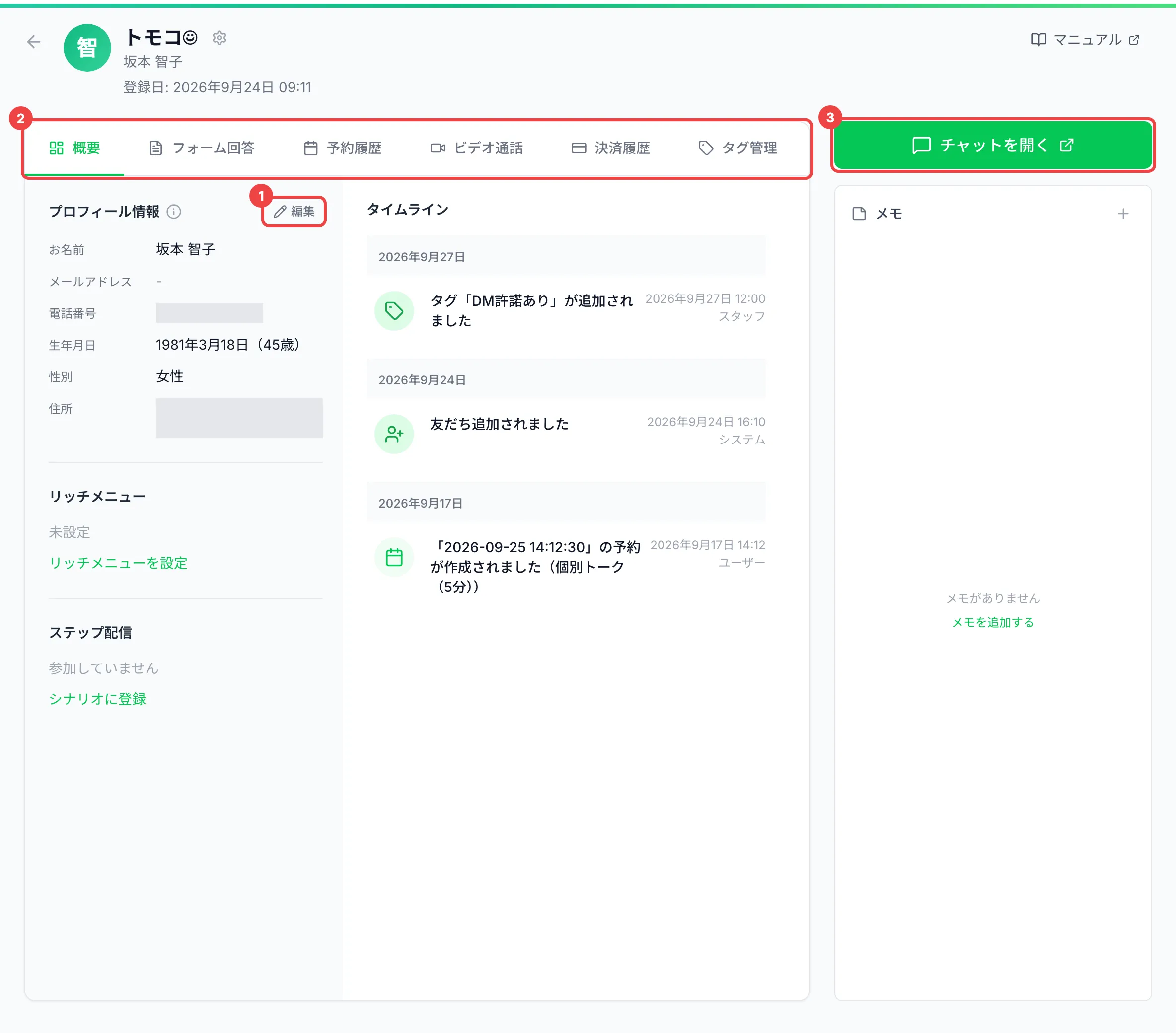The height and width of the screenshot is (1033, 1176).
Task: Open the 予約履歴 tab
Action: pyautogui.click(x=342, y=148)
